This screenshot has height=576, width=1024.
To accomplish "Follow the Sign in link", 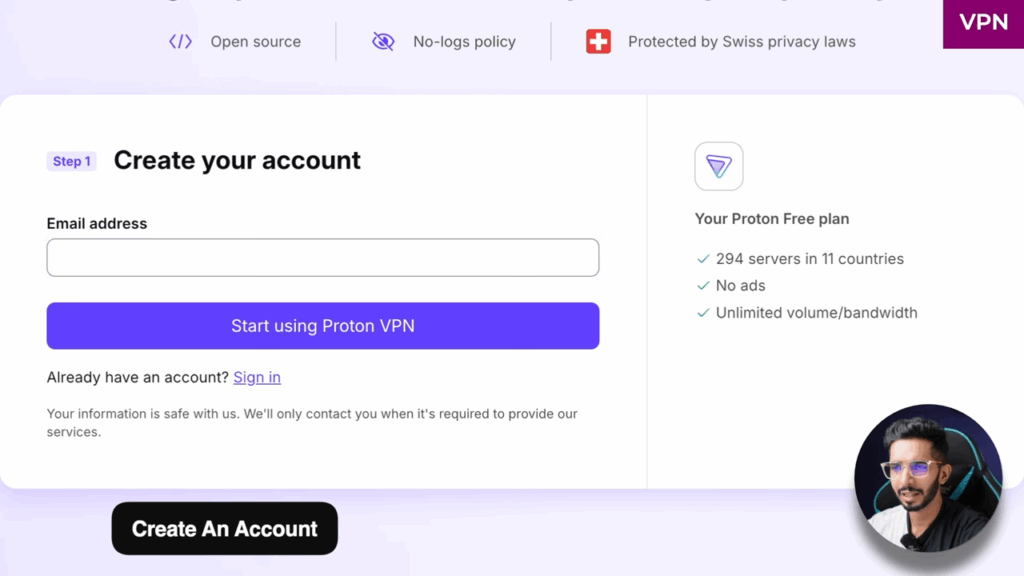I will [257, 377].
